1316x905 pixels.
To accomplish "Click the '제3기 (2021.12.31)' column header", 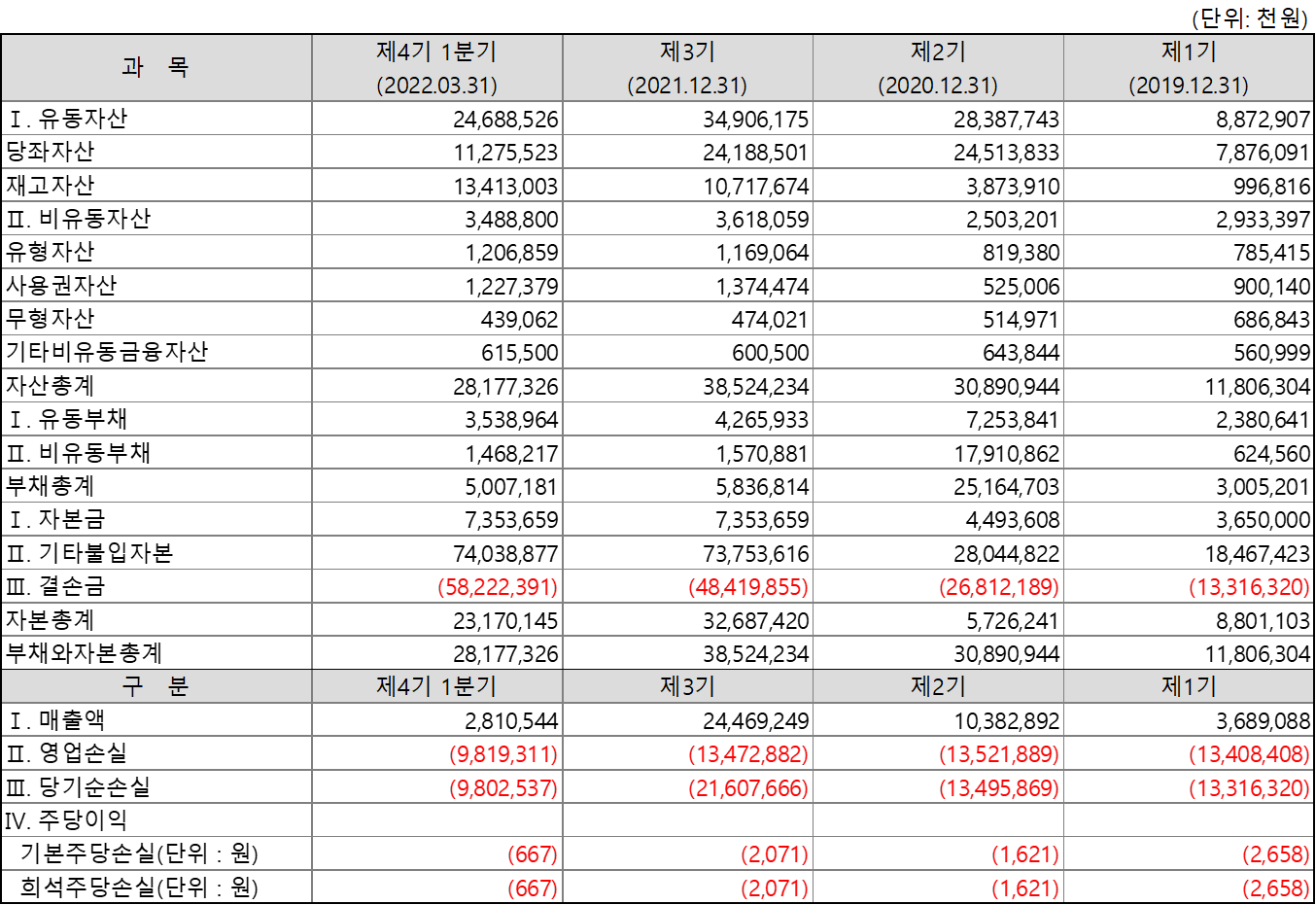I will click(687, 68).
